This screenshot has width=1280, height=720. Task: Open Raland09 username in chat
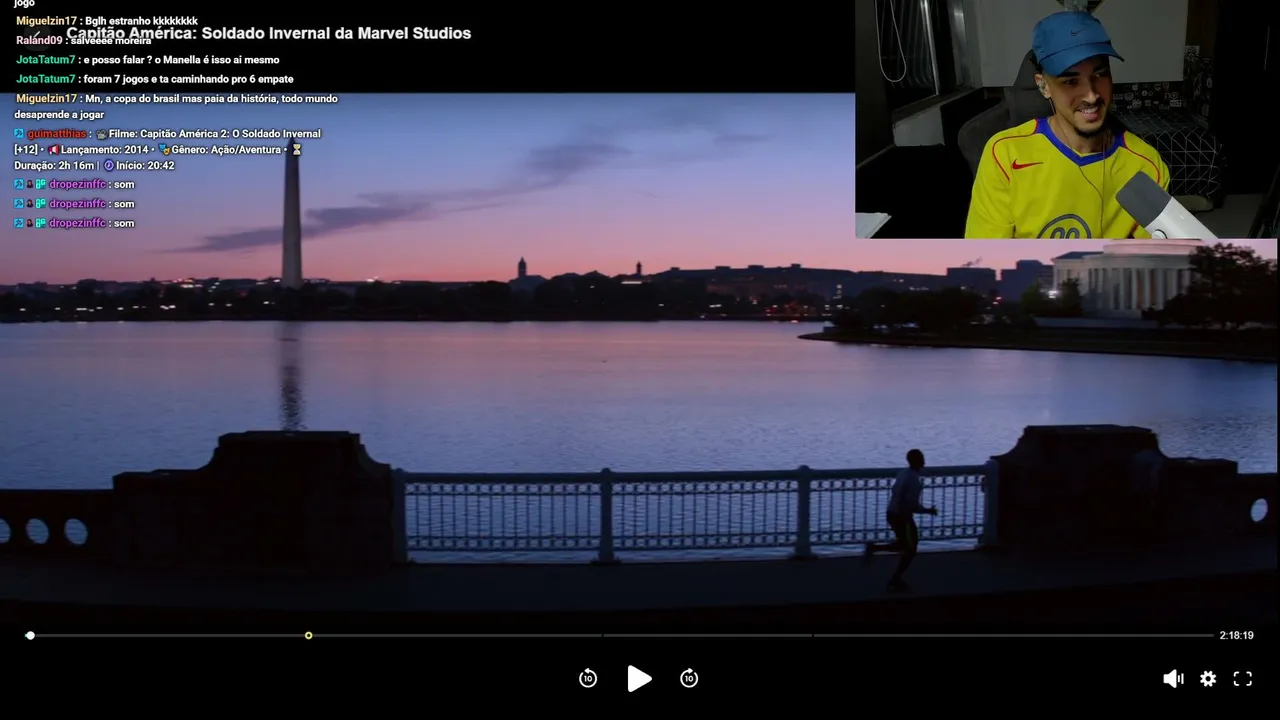pyautogui.click(x=39, y=41)
